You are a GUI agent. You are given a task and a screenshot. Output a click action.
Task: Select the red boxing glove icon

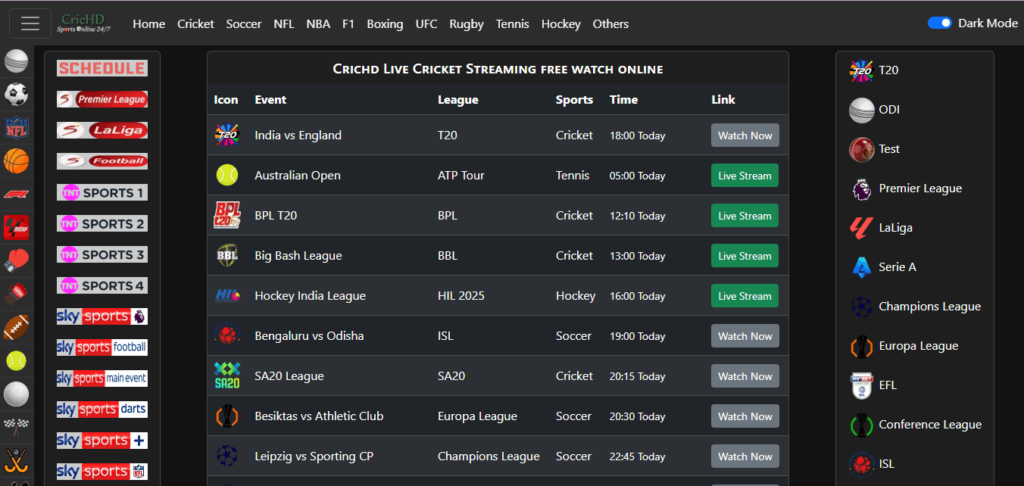tap(16, 260)
